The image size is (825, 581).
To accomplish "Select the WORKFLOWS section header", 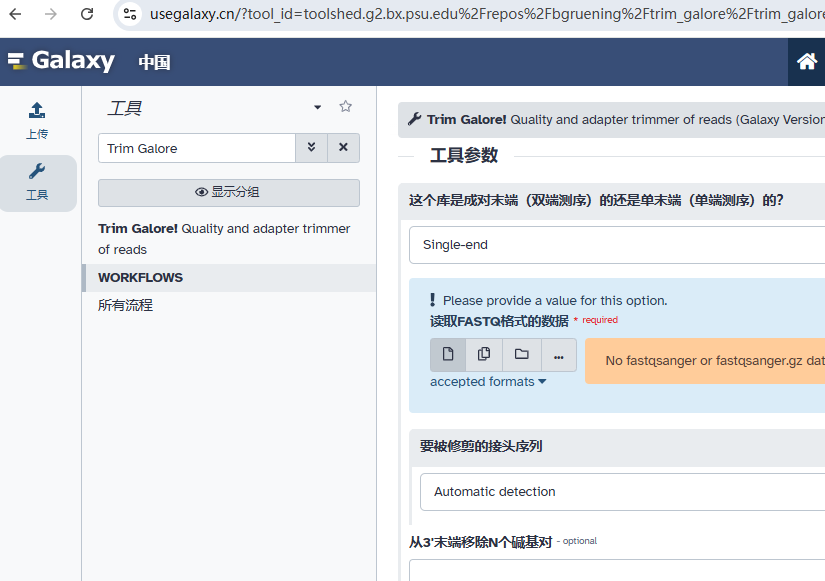I will coord(229,278).
